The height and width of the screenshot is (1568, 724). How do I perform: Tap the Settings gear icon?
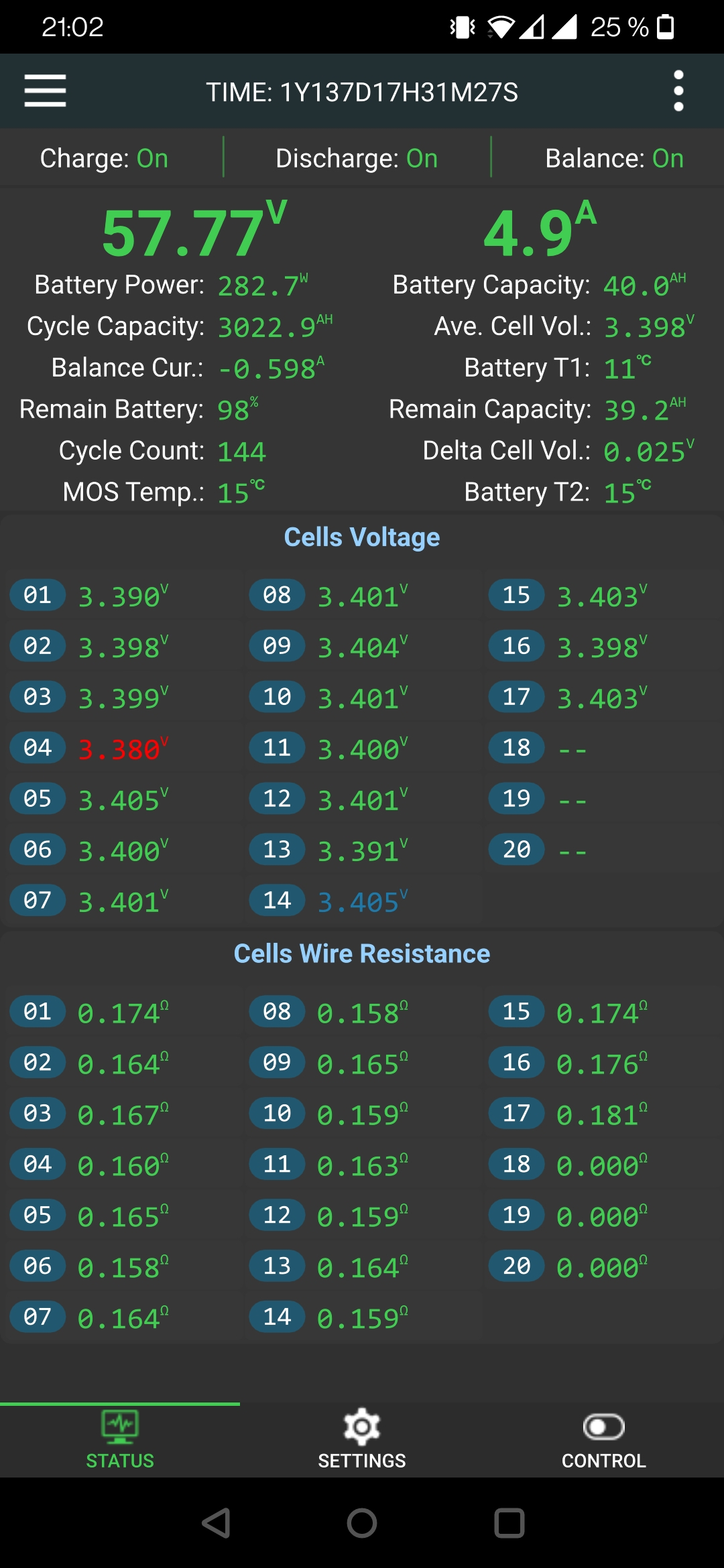[362, 1427]
